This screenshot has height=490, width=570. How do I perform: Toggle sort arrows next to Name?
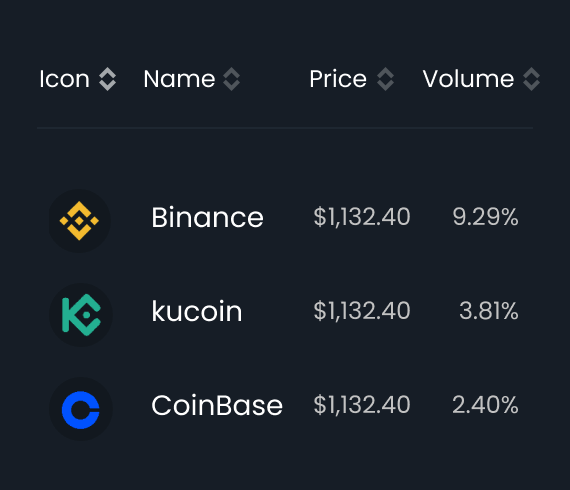coord(232,79)
